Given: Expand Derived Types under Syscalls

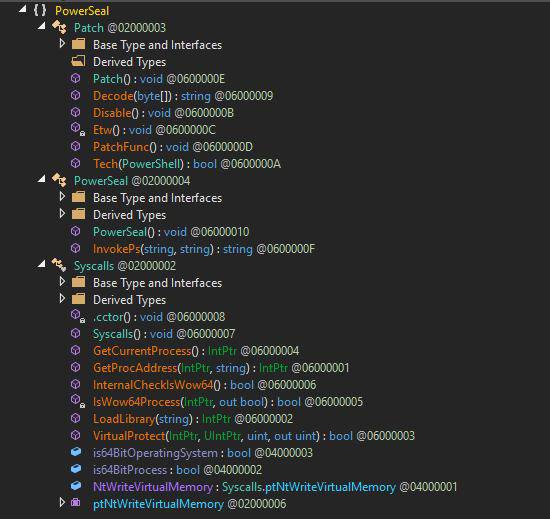Looking at the screenshot, I should (62, 298).
